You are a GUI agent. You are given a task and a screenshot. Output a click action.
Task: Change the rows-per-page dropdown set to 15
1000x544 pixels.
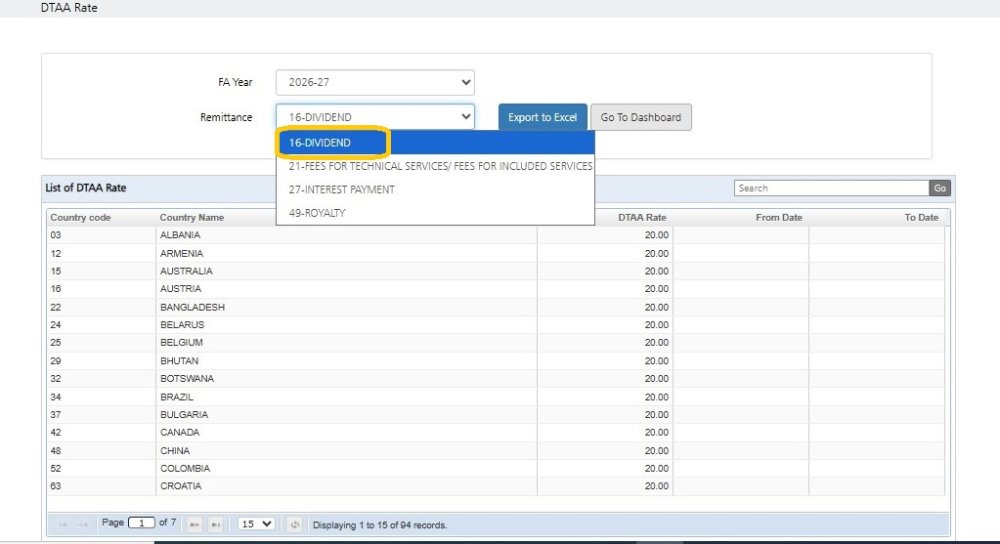[x=256, y=524]
